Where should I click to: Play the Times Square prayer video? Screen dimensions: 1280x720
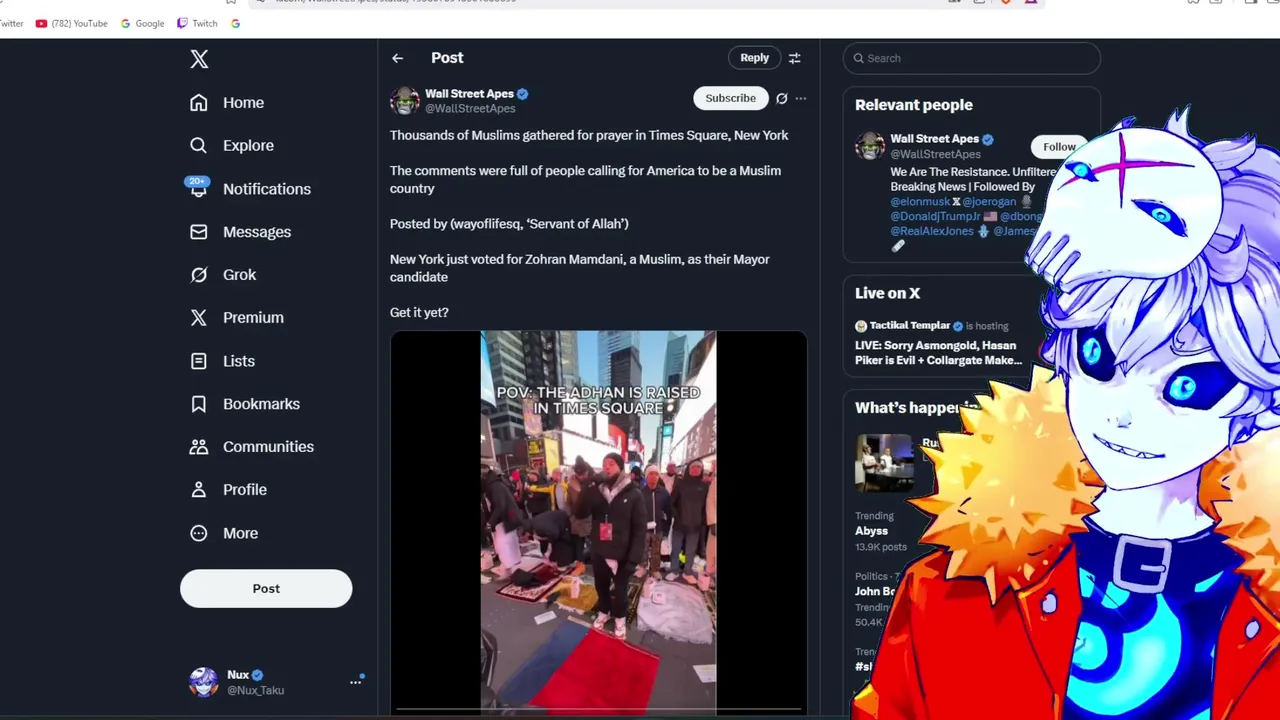click(598, 522)
